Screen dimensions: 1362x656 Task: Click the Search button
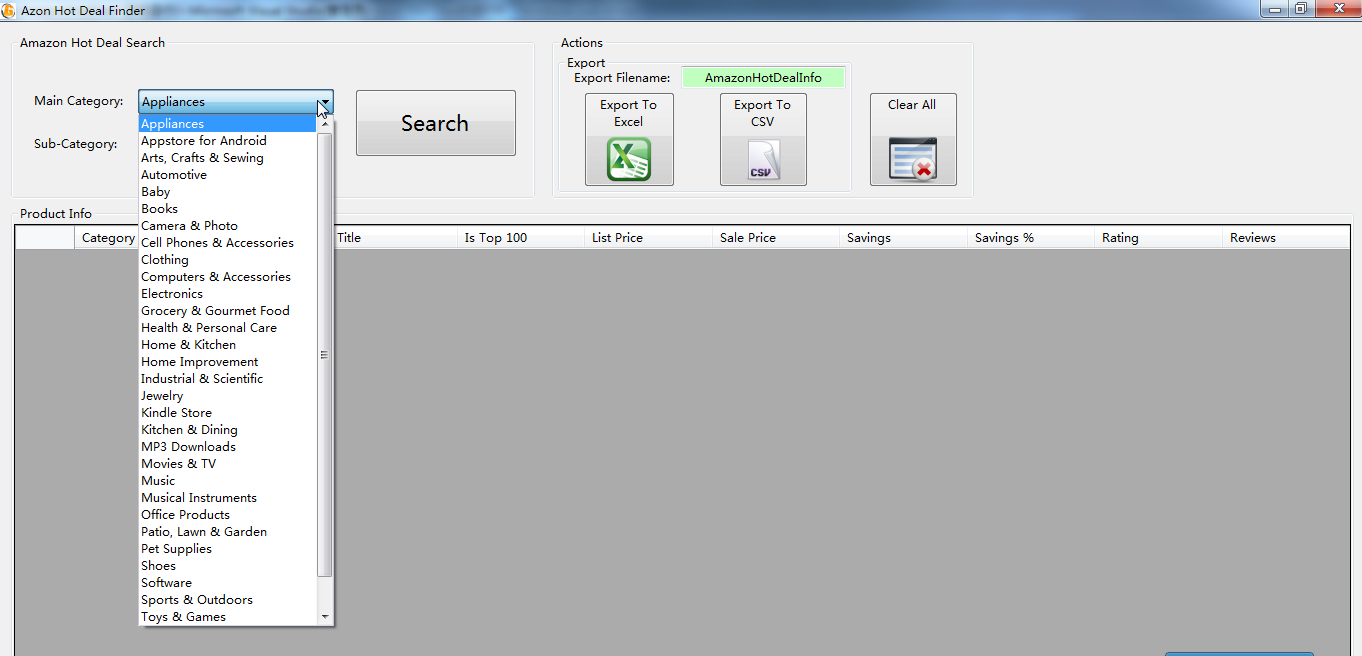[436, 123]
